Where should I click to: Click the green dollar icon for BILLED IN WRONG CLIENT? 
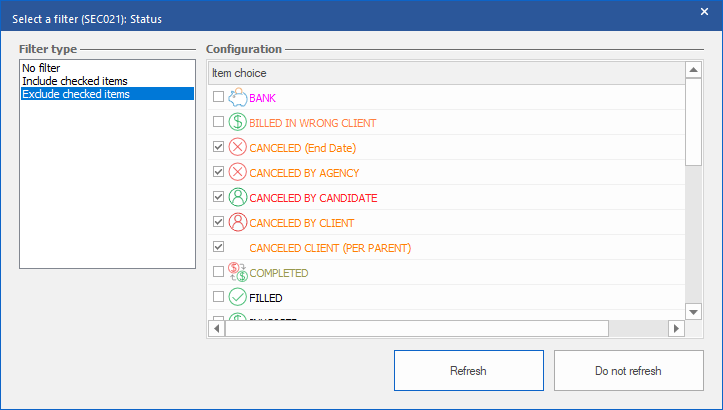[x=237, y=123]
